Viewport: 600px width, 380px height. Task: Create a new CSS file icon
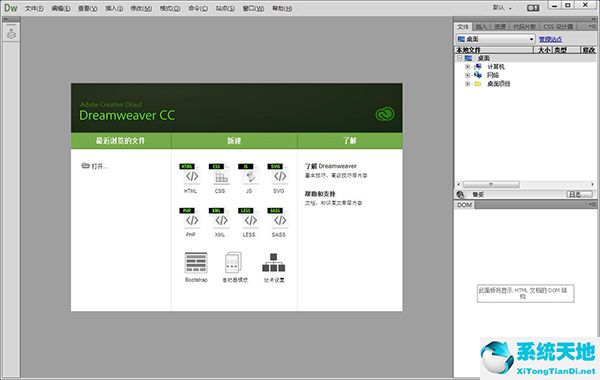[x=220, y=174]
